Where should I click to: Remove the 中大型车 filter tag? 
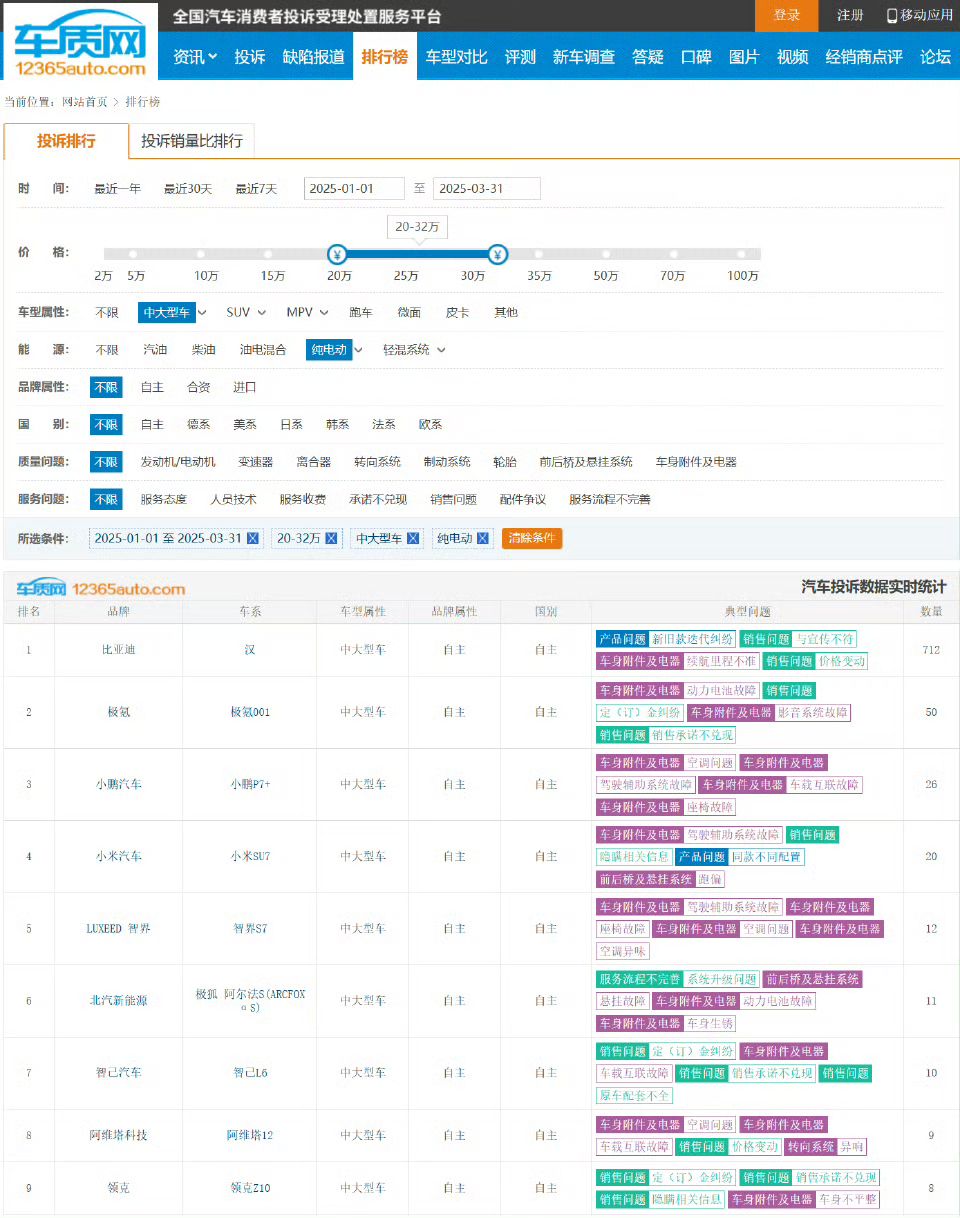tap(413, 538)
